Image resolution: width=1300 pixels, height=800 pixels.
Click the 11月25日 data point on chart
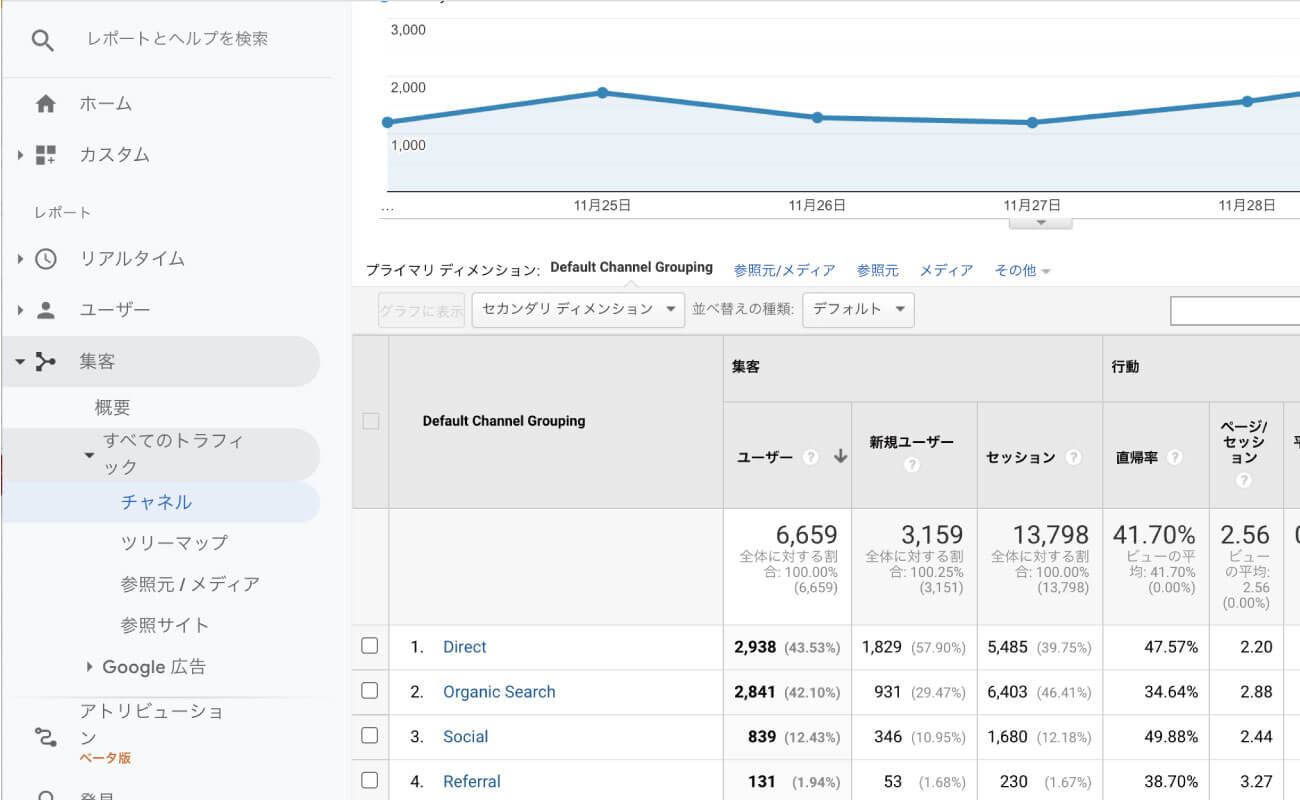[x=602, y=92]
